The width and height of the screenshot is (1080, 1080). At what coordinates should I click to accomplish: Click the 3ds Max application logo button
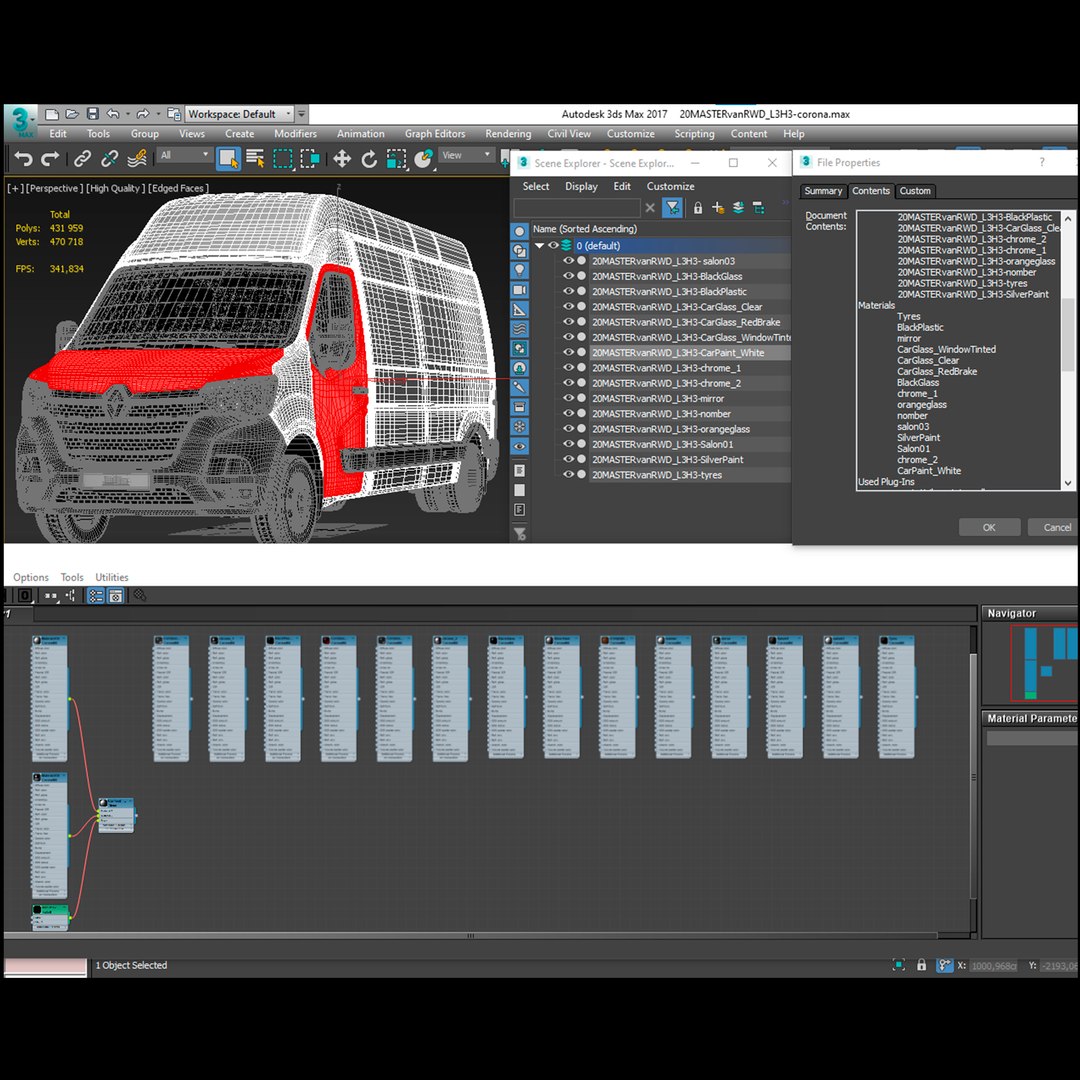click(x=22, y=121)
